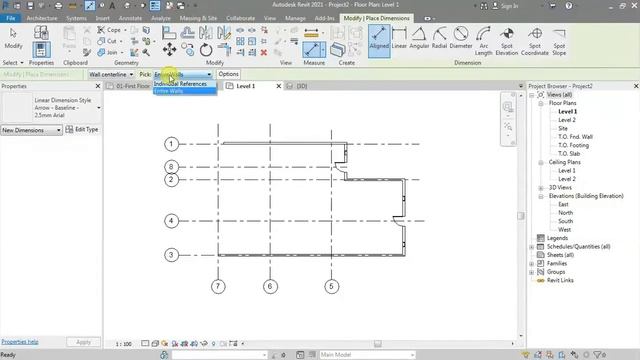Viewport: 640px width, 360px height.
Task: Click the Options button in options bar
Action: point(228,74)
